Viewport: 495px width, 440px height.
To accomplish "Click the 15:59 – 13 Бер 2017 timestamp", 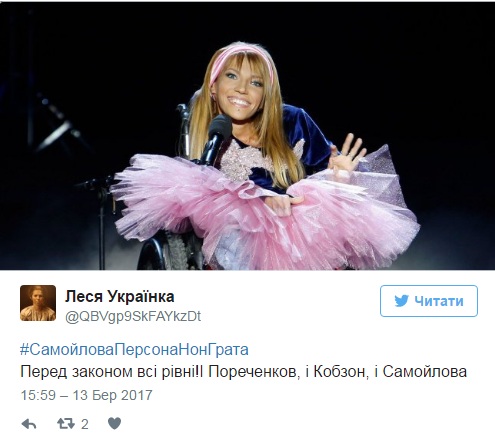I will click(x=86, y=395).
